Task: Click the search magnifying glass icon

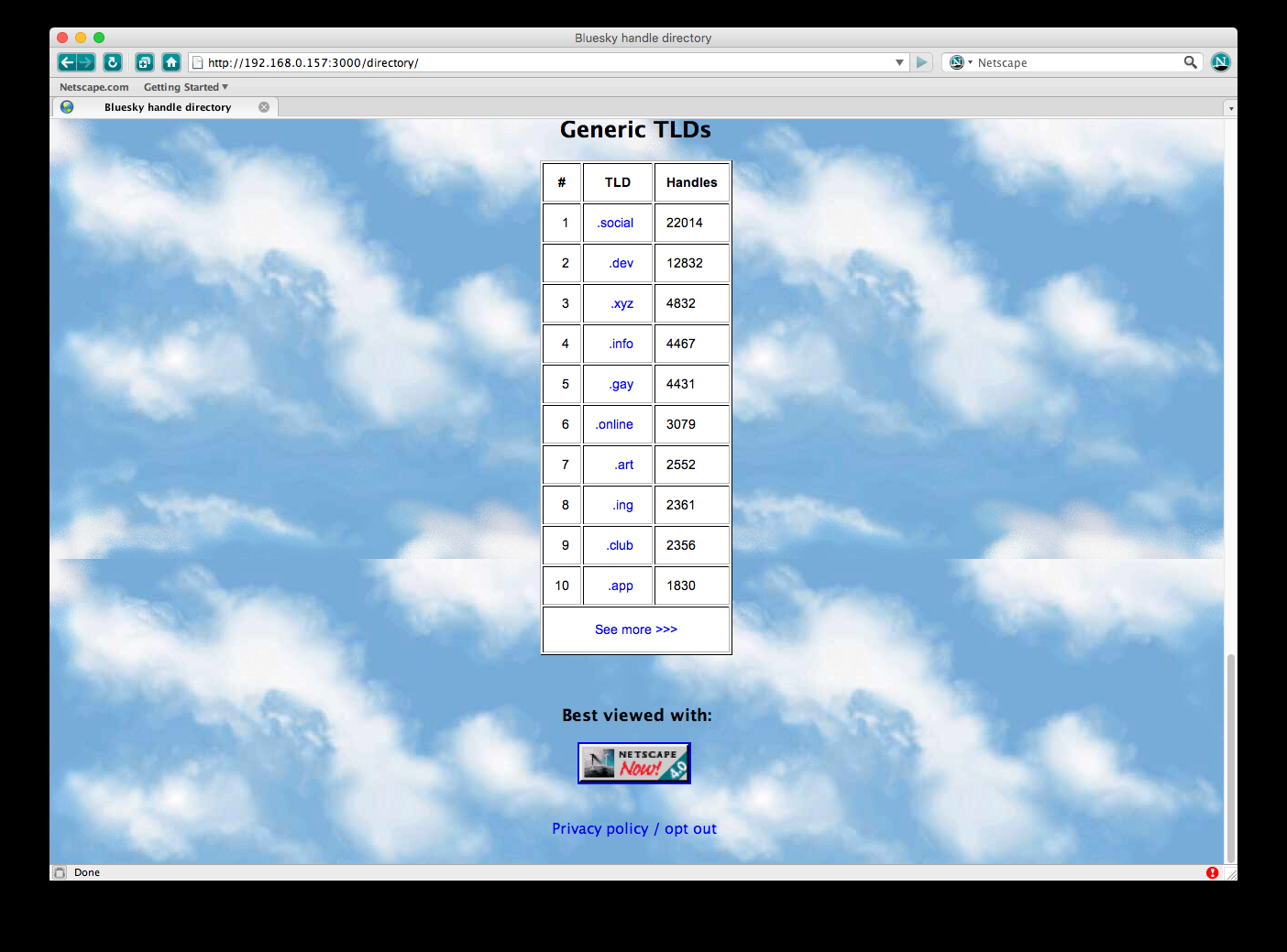Action: (x=1190, y=62)
